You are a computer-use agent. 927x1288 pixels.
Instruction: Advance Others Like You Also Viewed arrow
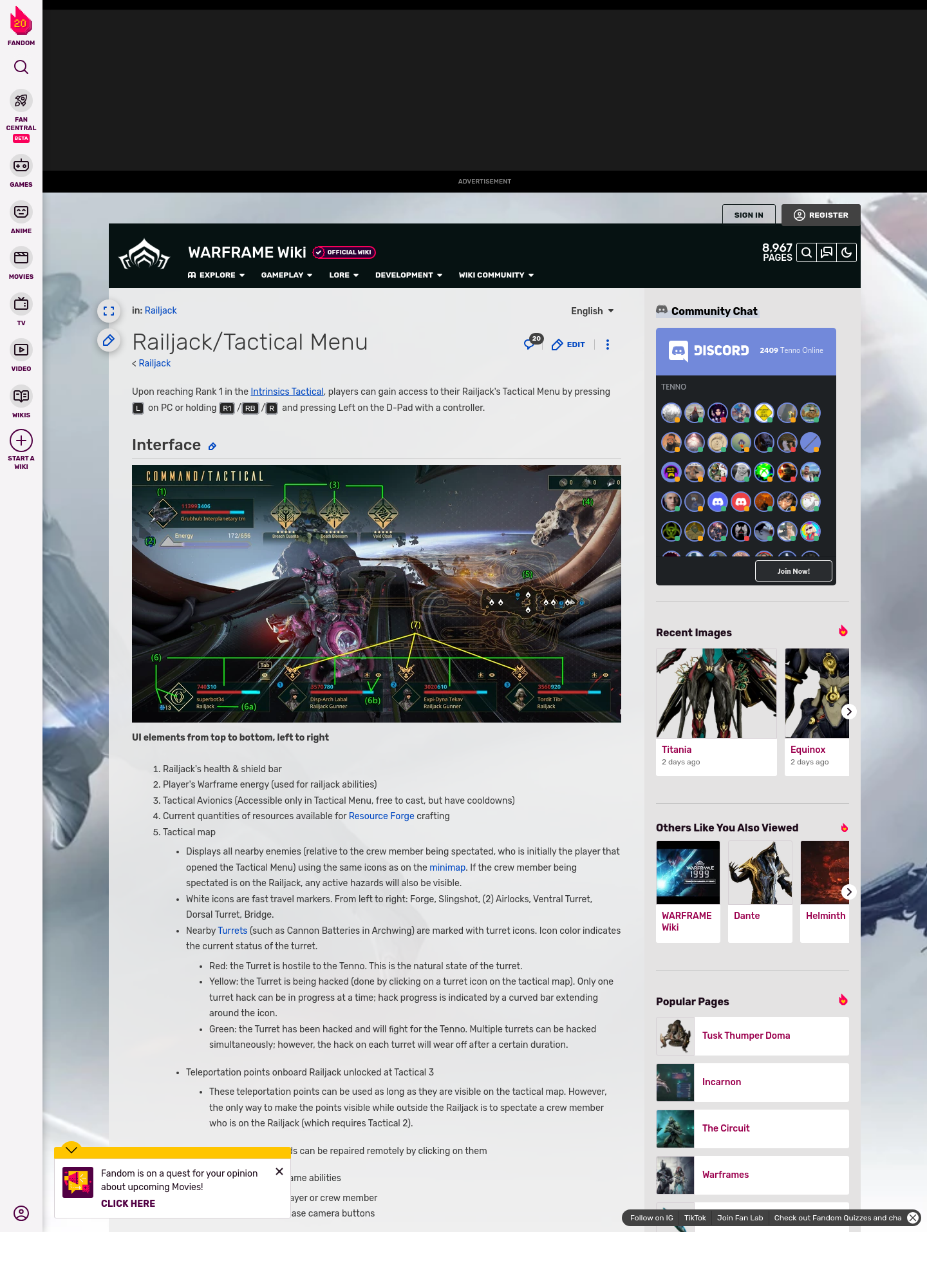coord(849,892)
